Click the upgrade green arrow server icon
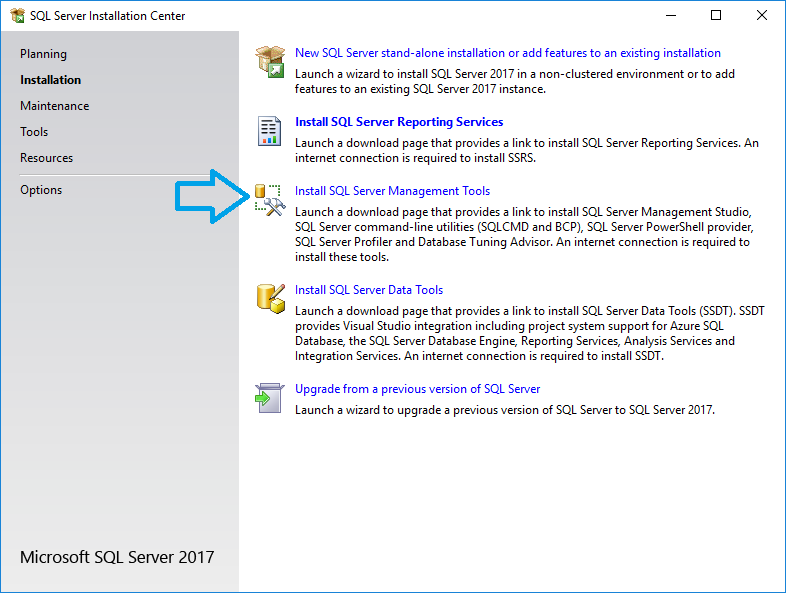 click(x=270, y=397)
